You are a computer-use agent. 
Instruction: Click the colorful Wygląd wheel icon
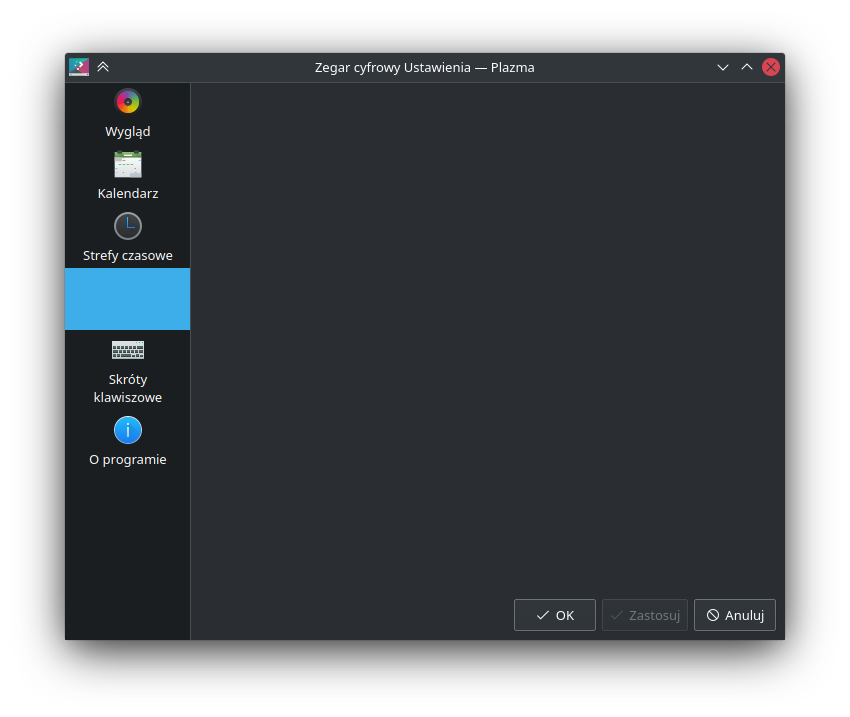[x=127, y=102]
